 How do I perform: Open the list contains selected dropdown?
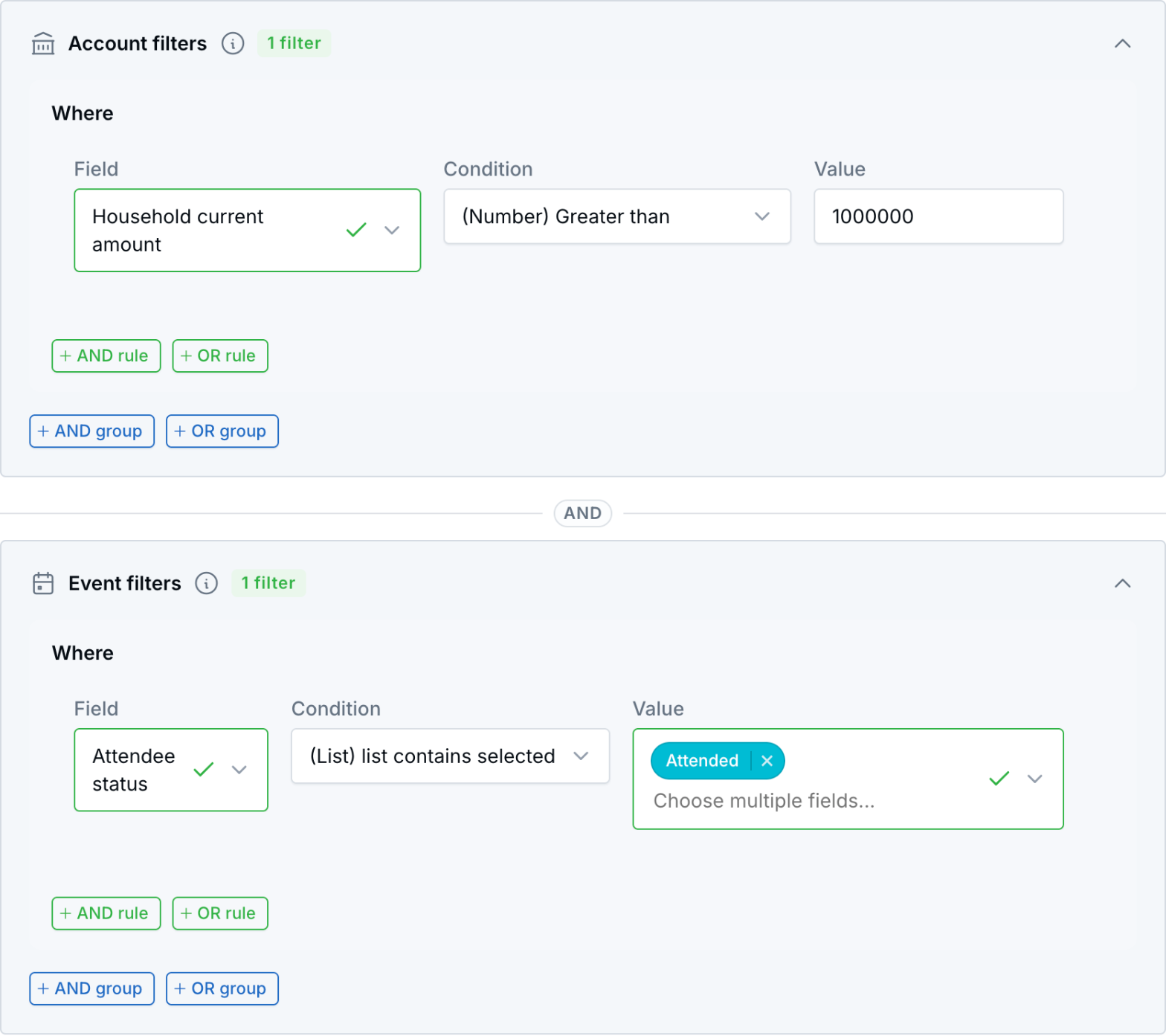451,756
